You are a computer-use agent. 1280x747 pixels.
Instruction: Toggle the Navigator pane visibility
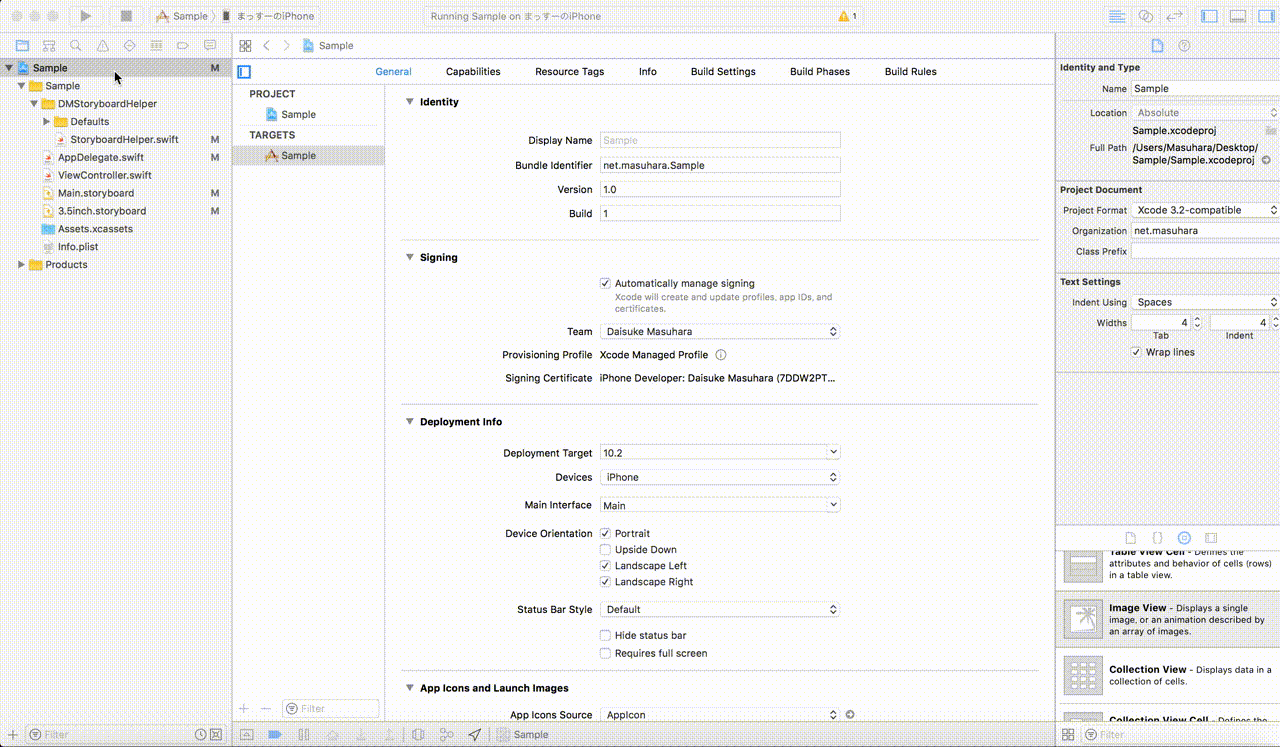[1209, 16]
